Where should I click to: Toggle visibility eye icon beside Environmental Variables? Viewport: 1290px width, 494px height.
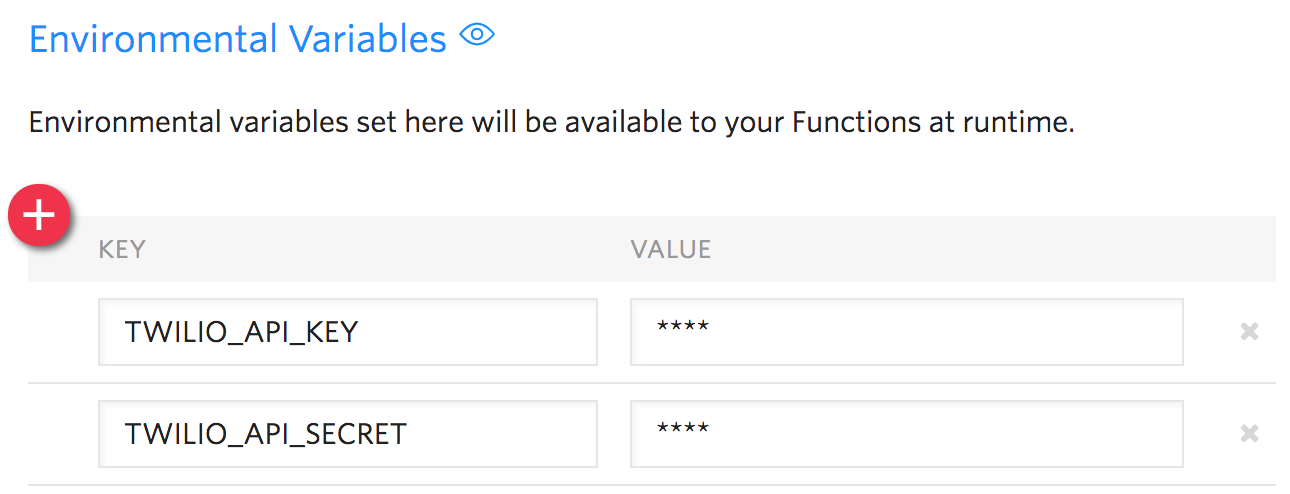coord(477,36)
